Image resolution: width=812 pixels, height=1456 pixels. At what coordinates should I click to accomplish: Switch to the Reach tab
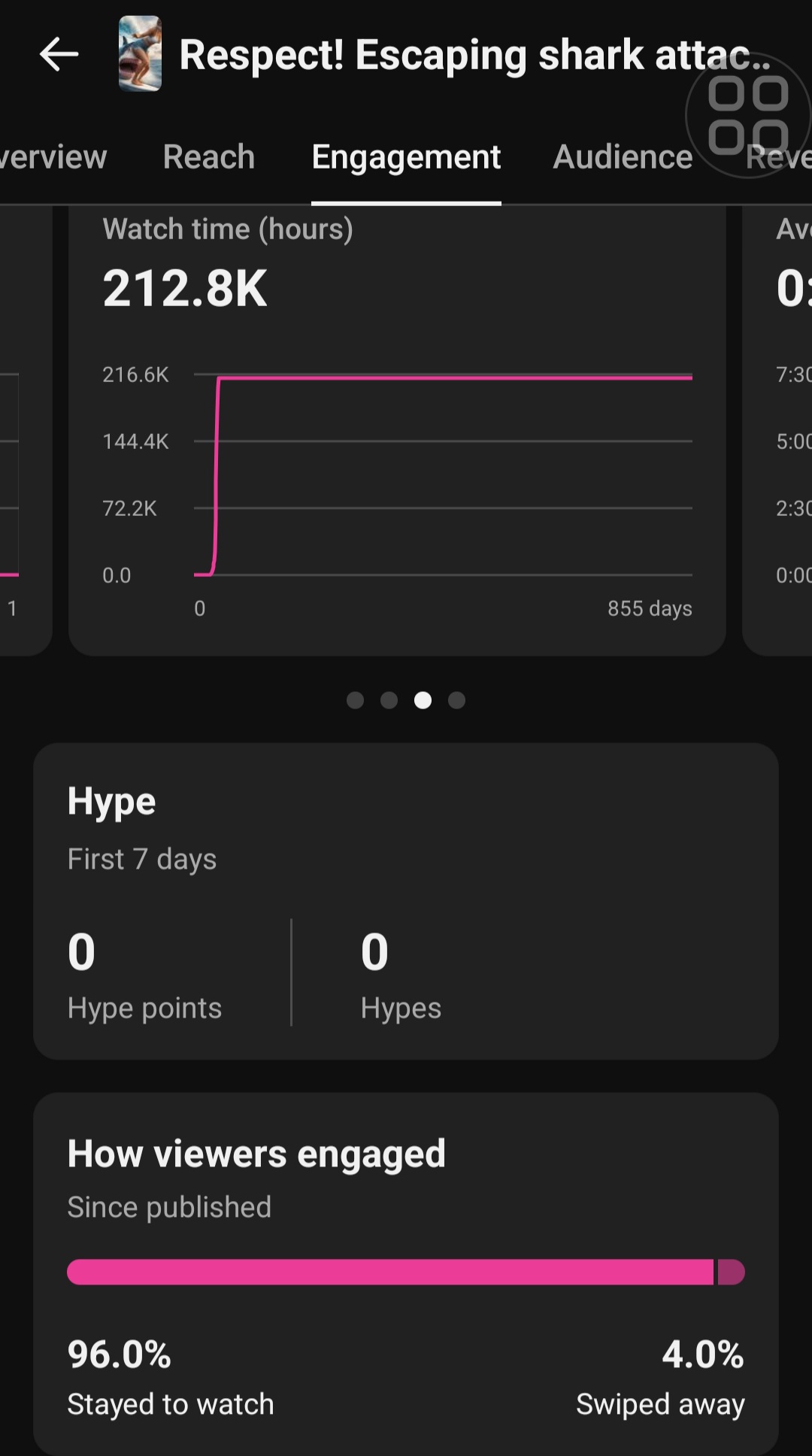coord(209,156)
